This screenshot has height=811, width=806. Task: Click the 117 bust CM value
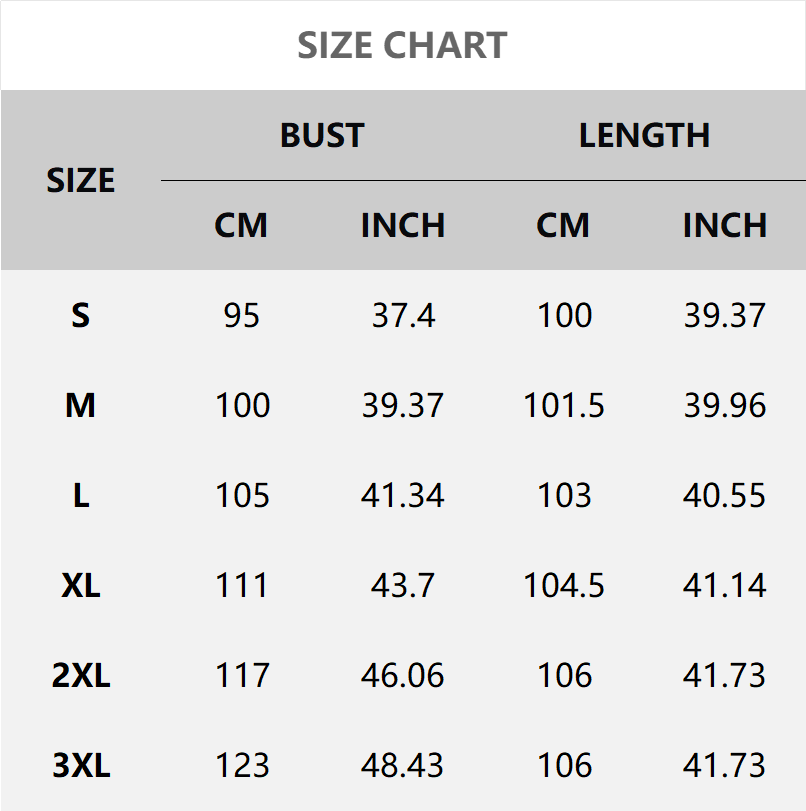(x=242, y=676)
